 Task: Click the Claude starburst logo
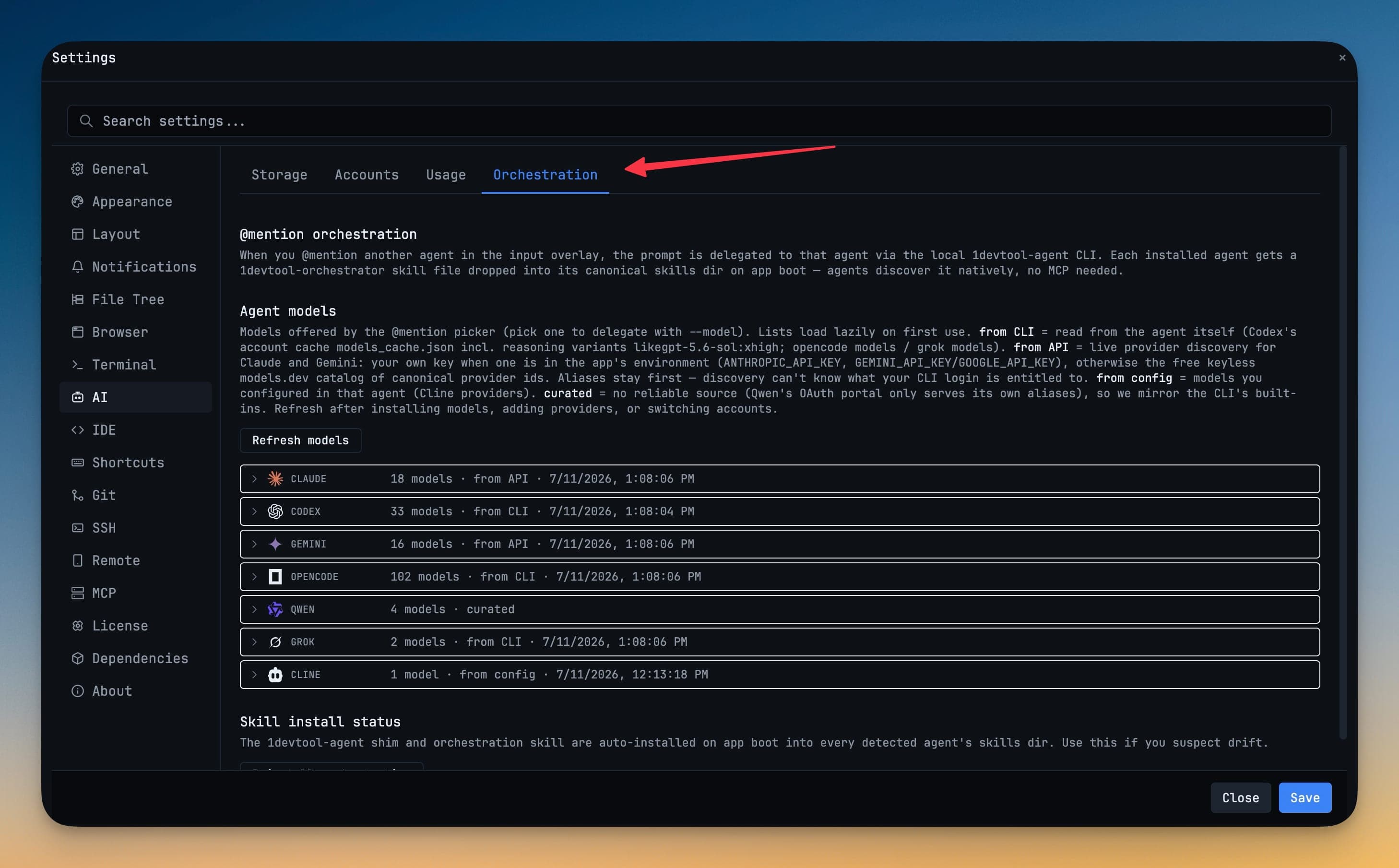tap(275, 479)
